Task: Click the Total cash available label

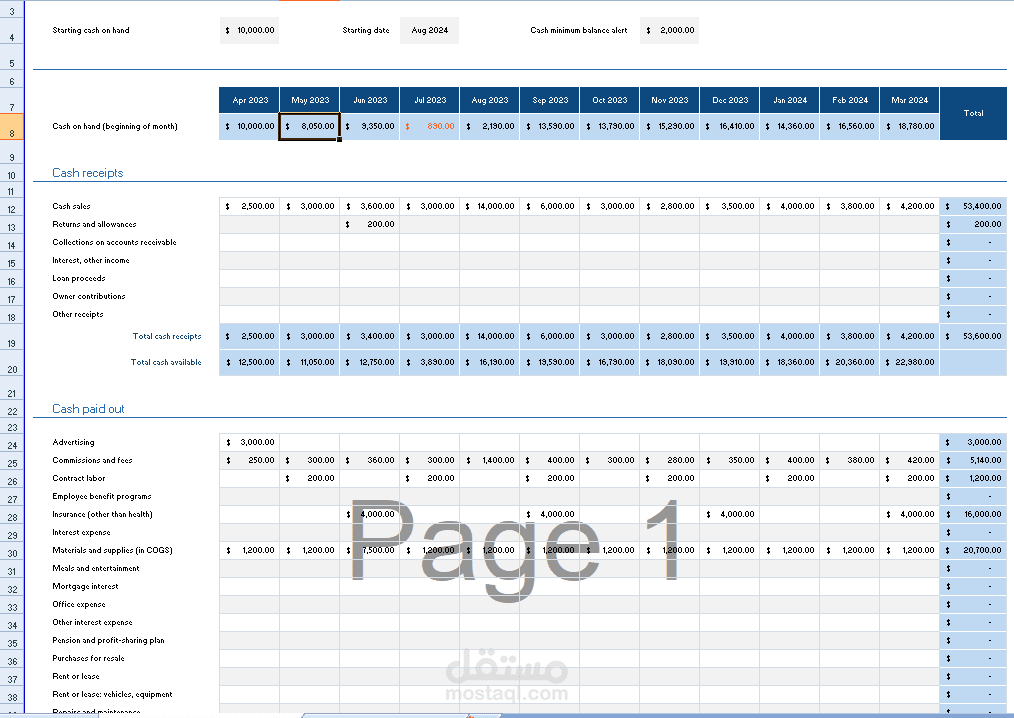Action: [x=166, y=362]
